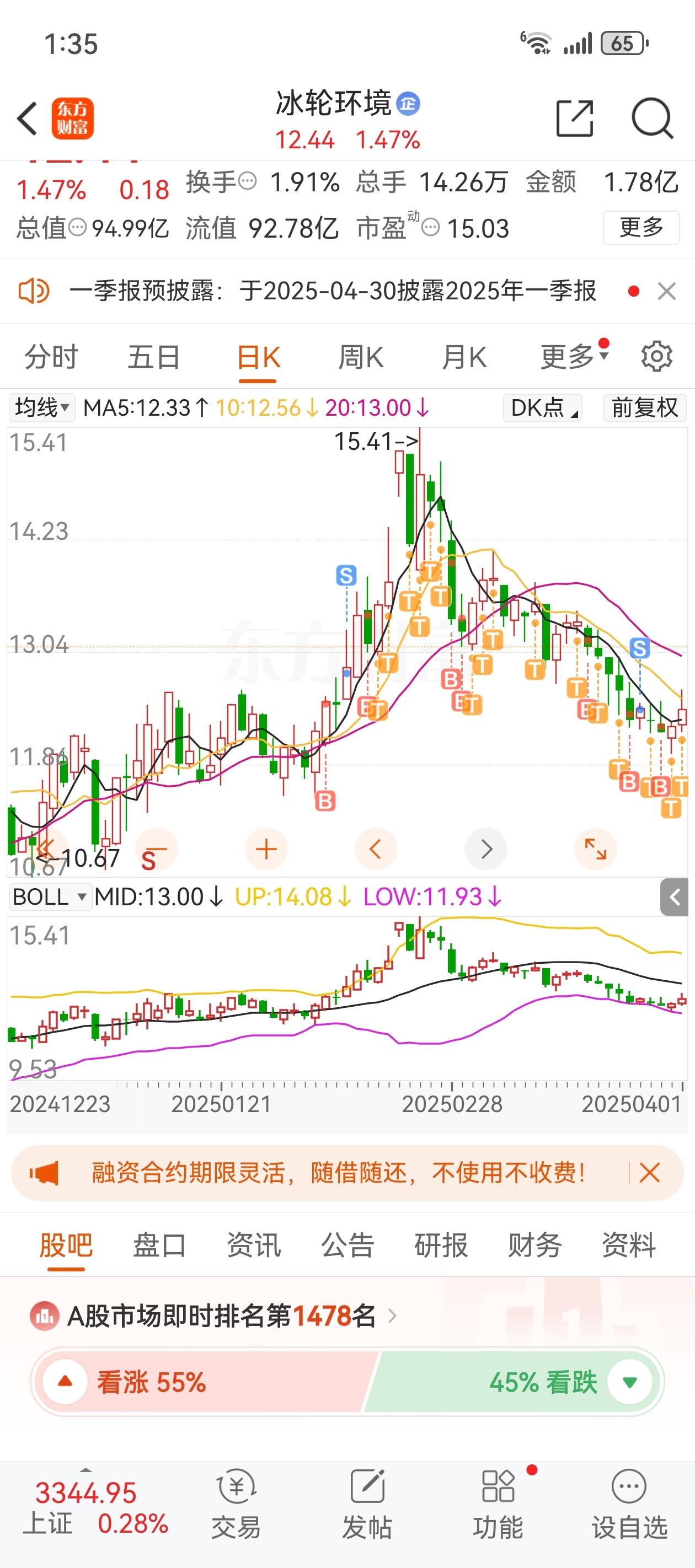The height and width of the screenshot is (1568, 695).
Task: Move chart right with grey arrow
Action: (x=485, y=849)
